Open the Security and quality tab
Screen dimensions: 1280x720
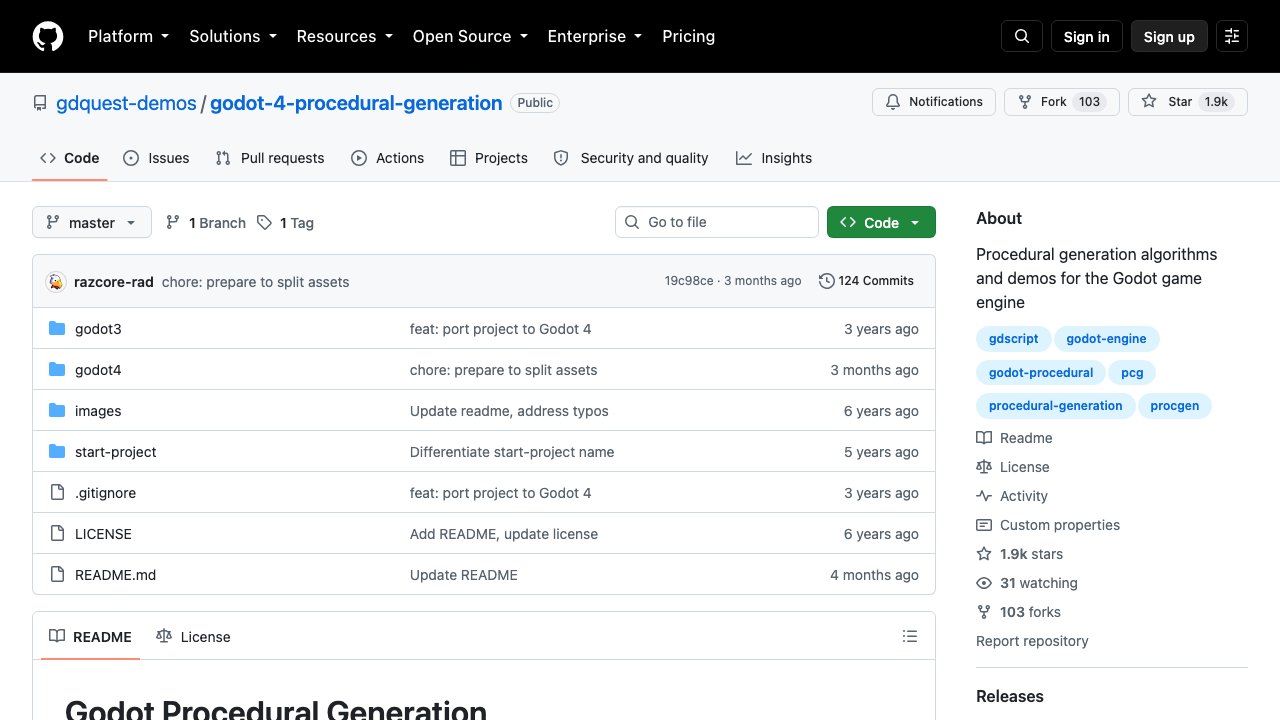(x=631, y=158)
